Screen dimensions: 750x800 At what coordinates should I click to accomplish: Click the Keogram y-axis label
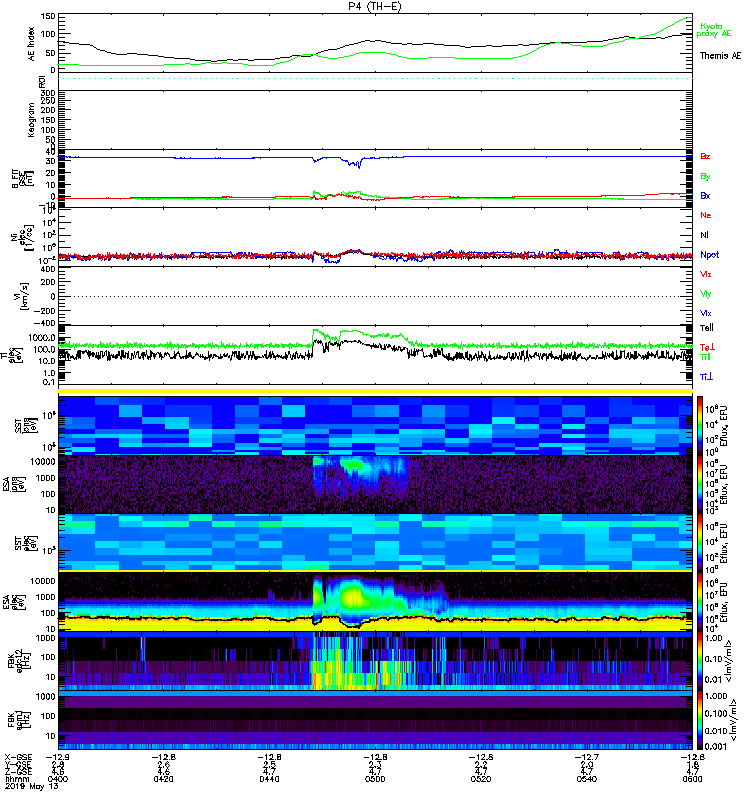(31, 120)
